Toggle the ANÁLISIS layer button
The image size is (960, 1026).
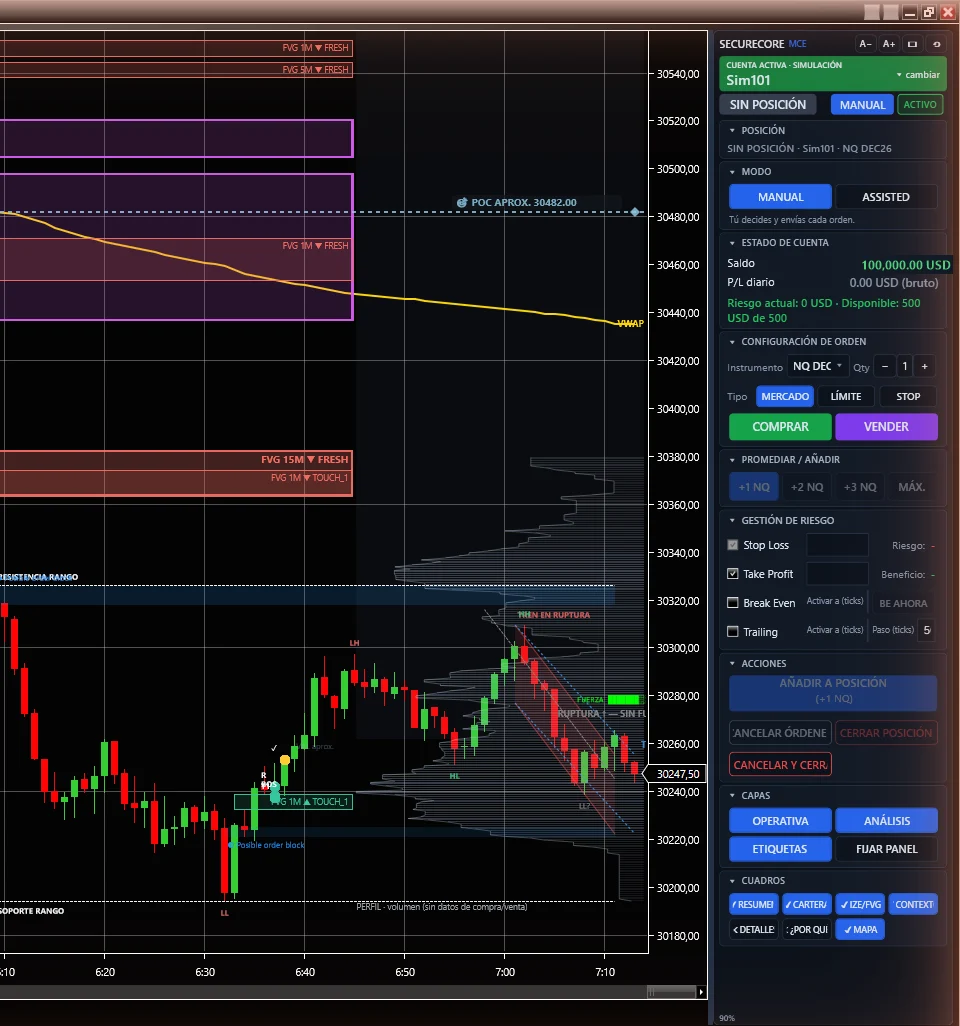886,821
